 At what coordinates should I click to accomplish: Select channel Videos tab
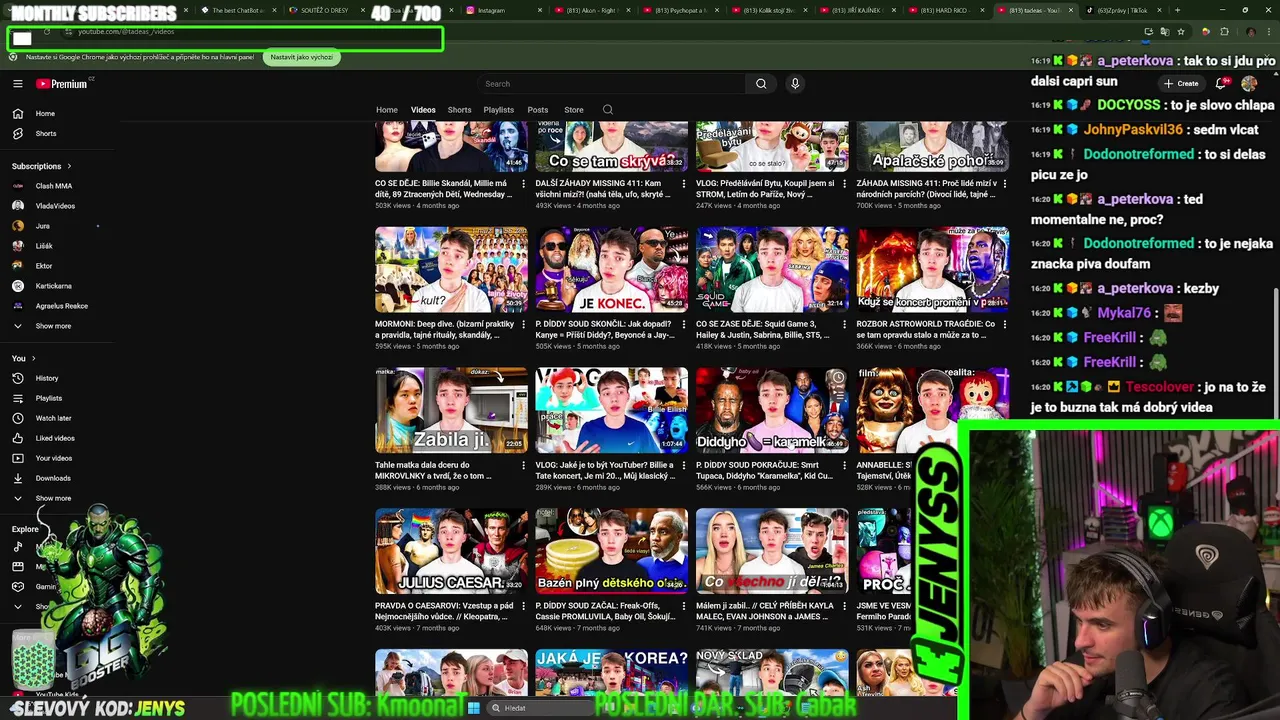click(423, 110)
